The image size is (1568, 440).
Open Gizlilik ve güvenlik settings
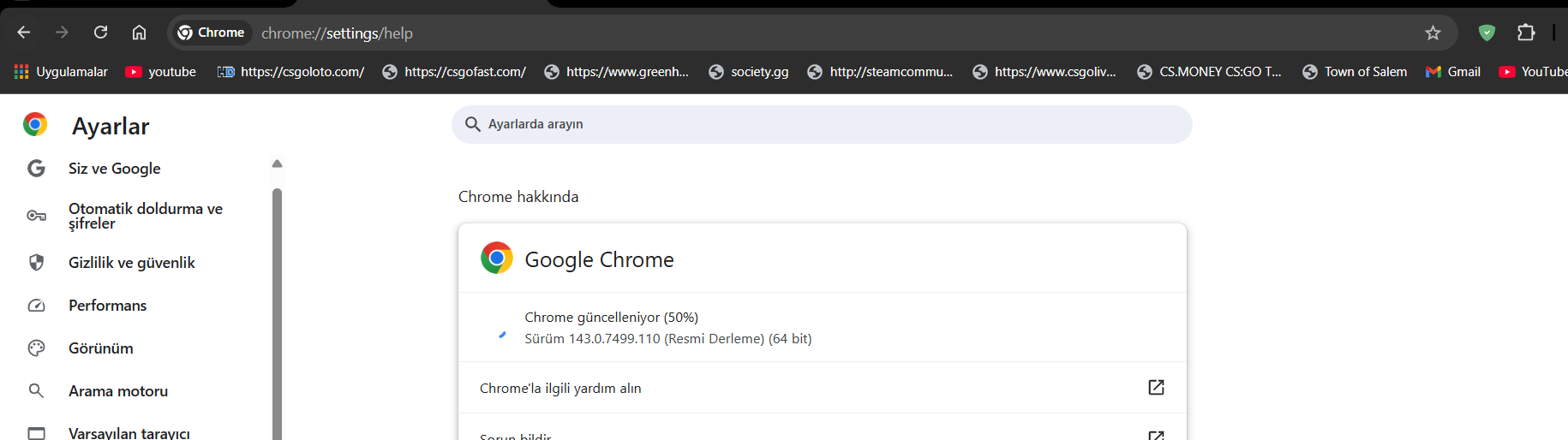[x=132, y=263]
